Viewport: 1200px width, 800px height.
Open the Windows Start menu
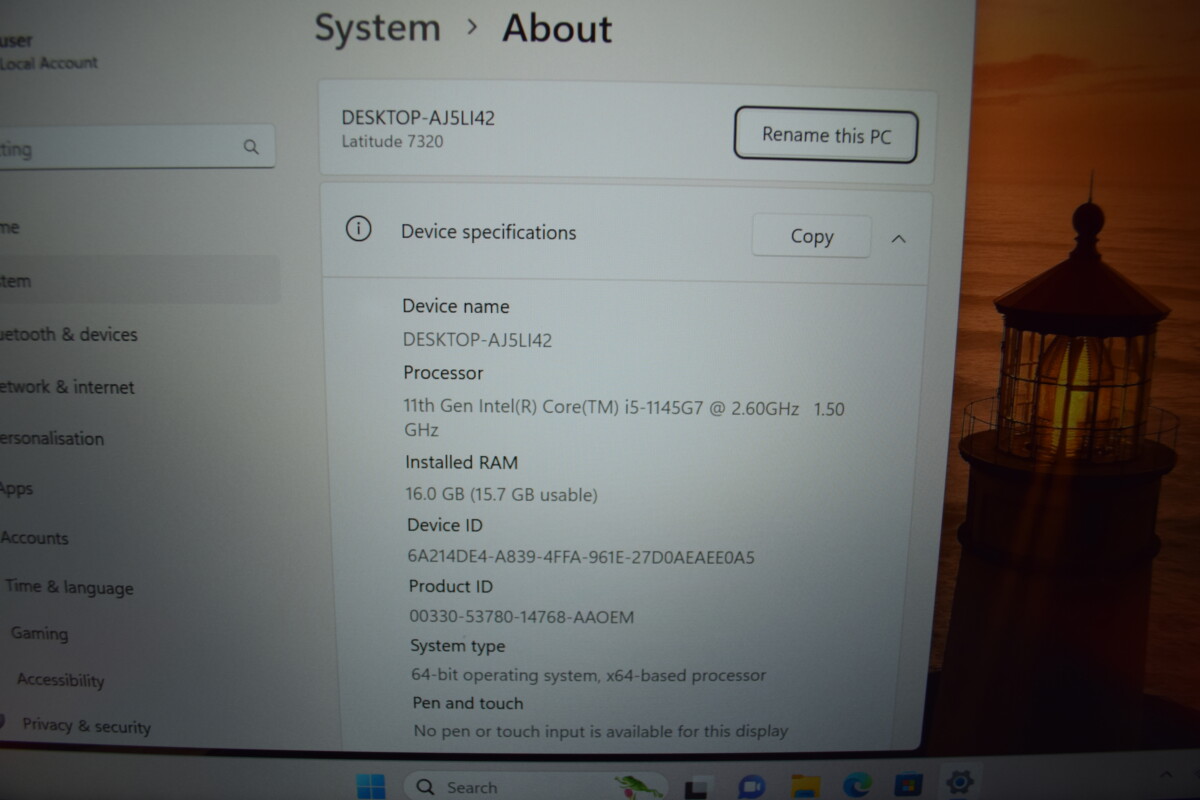point(370,786)
